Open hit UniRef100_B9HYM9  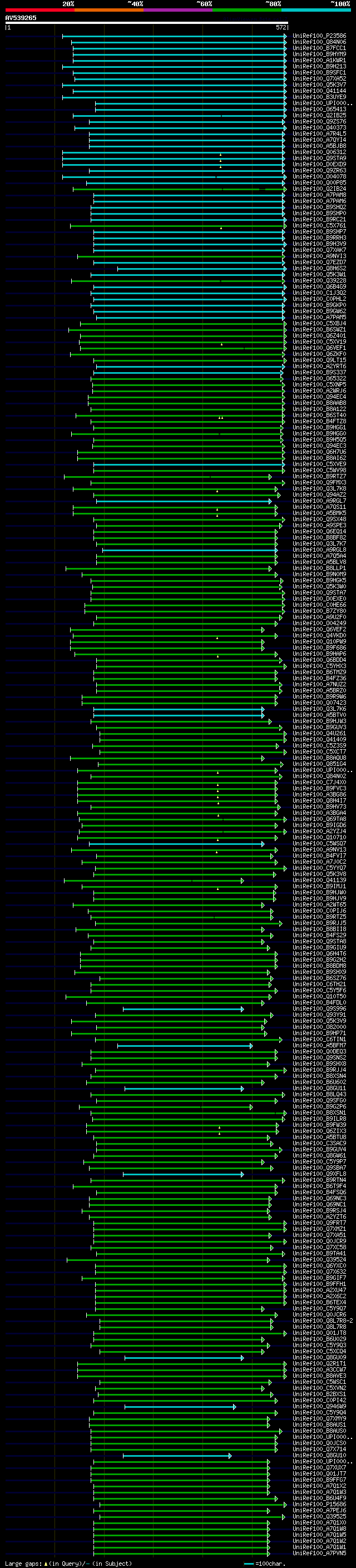pyautogui.click(x=319, y=54)
